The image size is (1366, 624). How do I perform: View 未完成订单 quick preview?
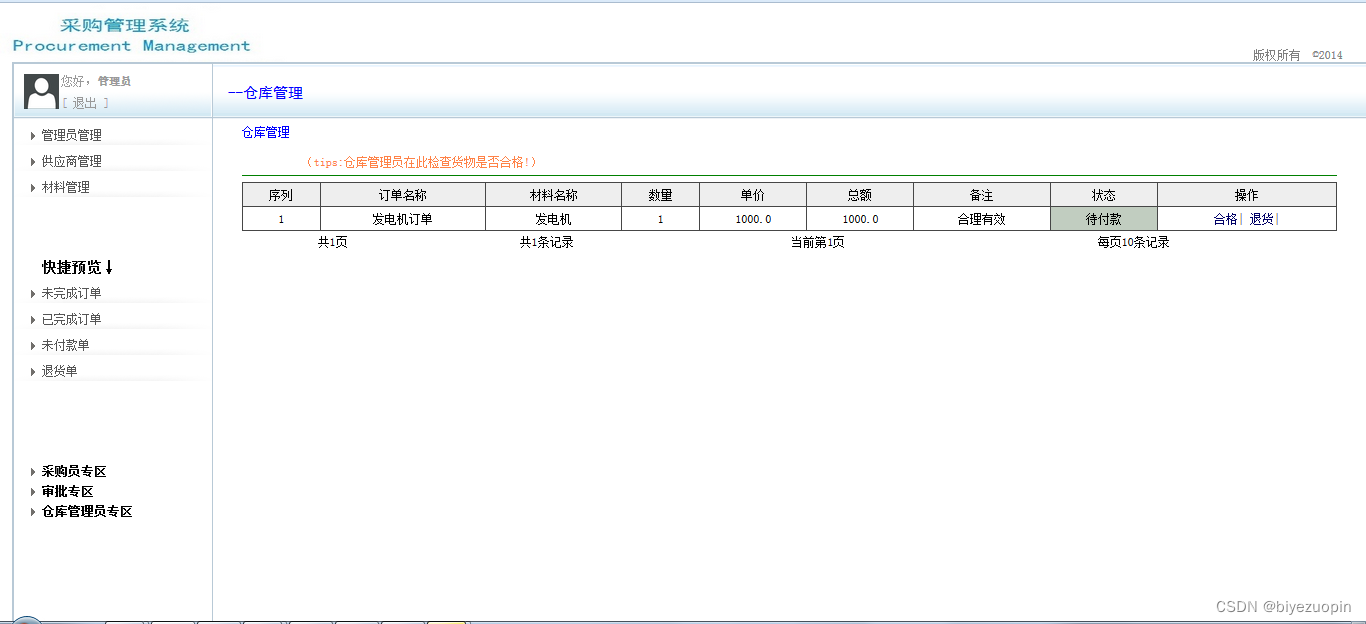point(71,293)
